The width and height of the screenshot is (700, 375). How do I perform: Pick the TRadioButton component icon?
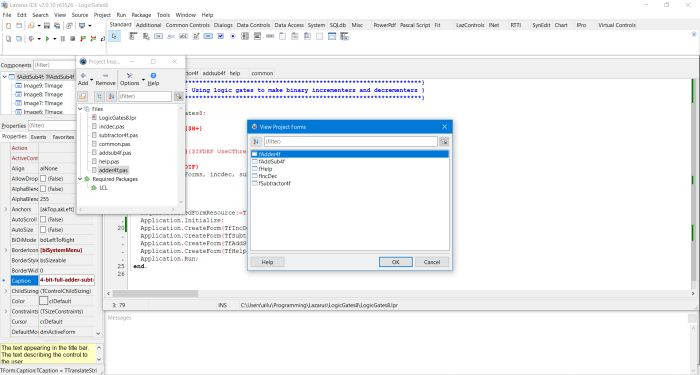(x=233, y=36)
